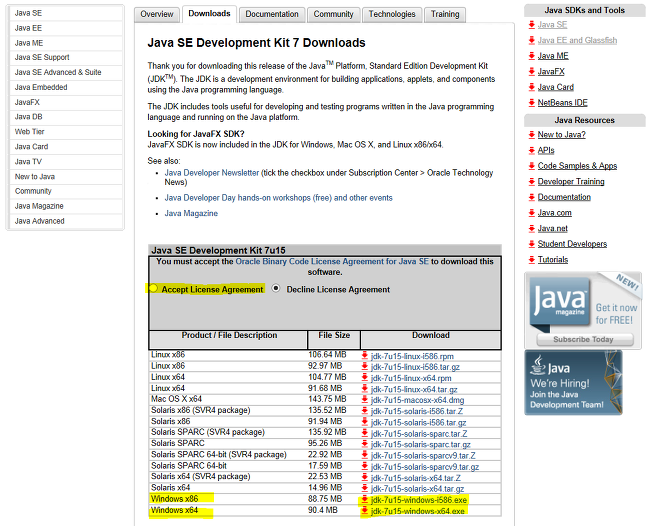The width and height of the screenshot is (650, 526).
Task: Open Java Developer Newsletter link
Action: 212,173
